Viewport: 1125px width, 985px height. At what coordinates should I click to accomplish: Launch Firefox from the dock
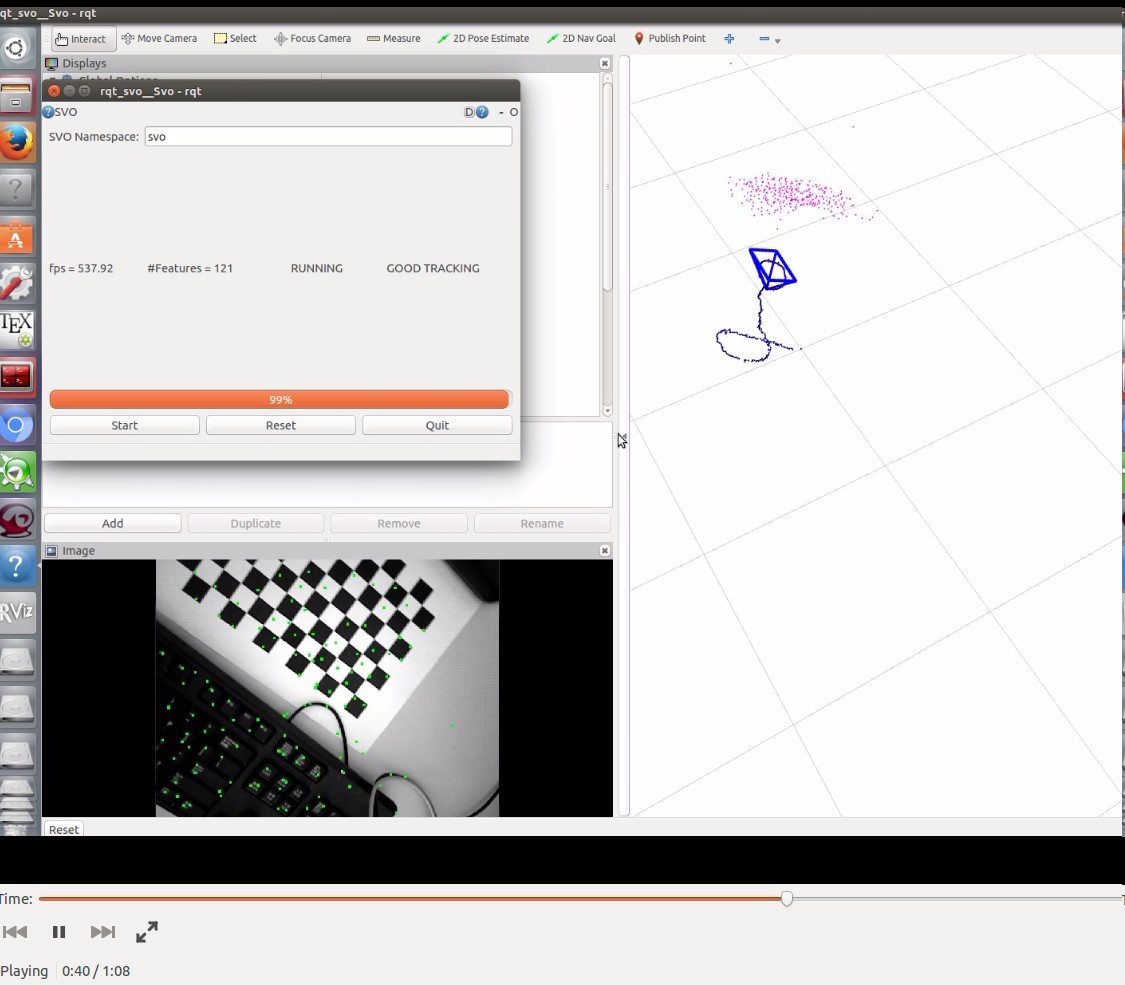point(17,142)
